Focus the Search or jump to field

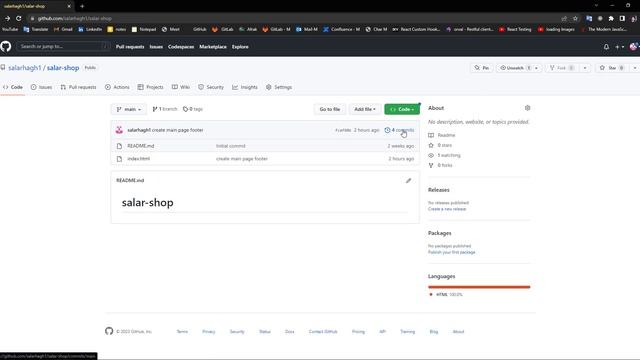(63, 47)
